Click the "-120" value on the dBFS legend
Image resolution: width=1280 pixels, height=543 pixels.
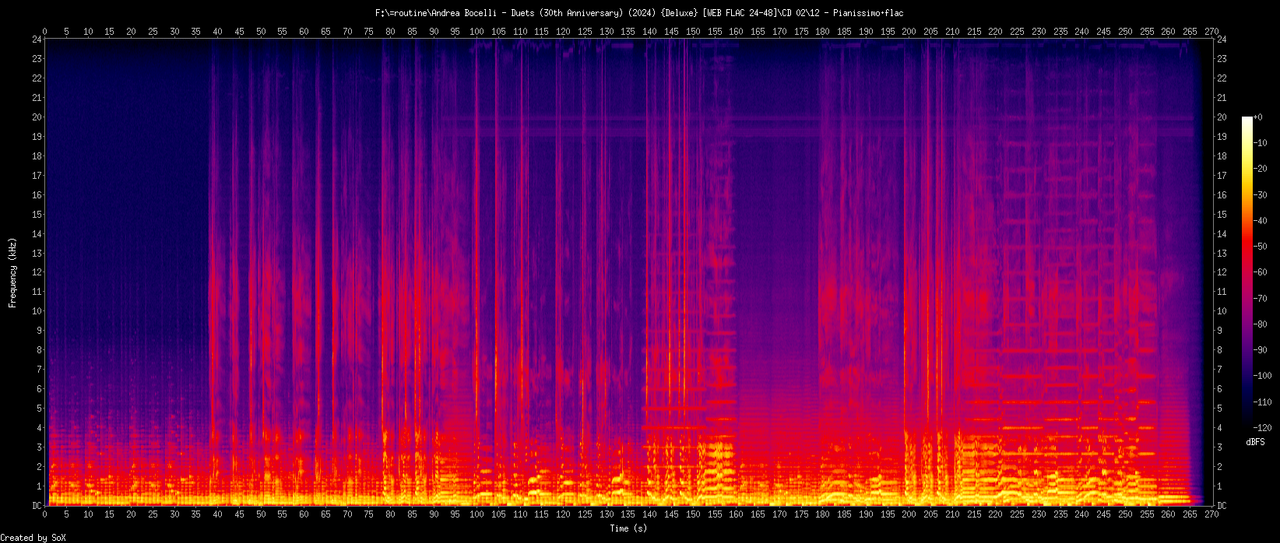coord(1265,428)
